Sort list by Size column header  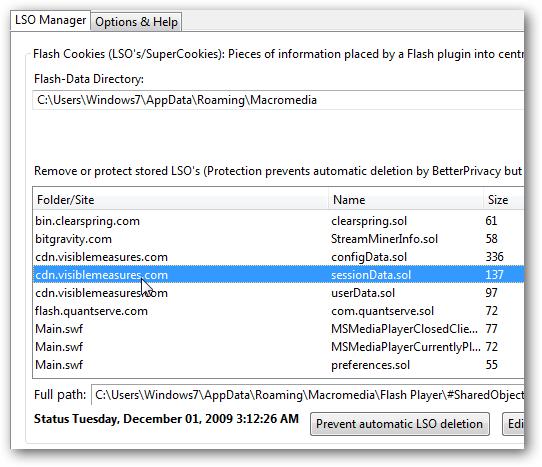tap(504, 200)
